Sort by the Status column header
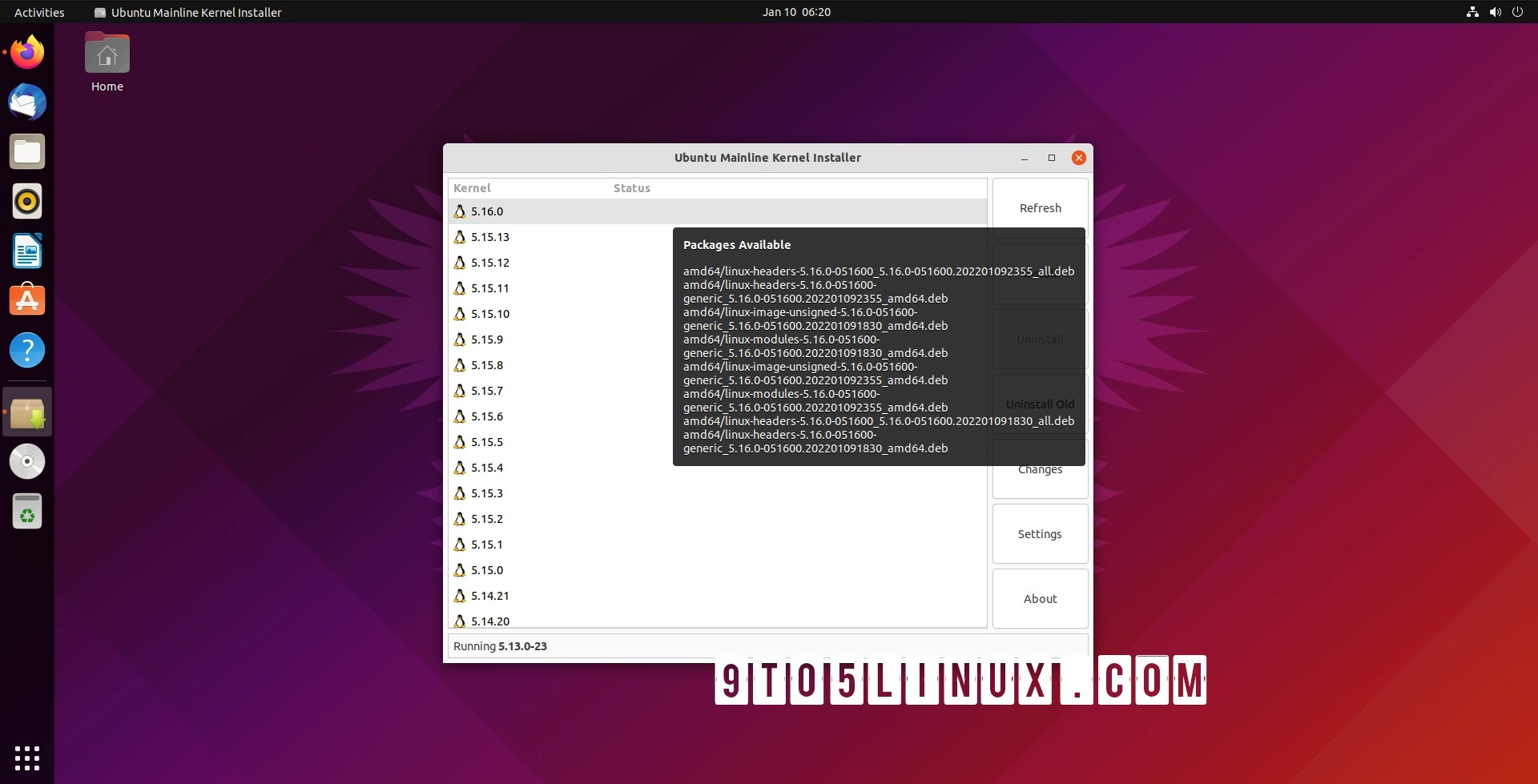 [x=688, y=188]
